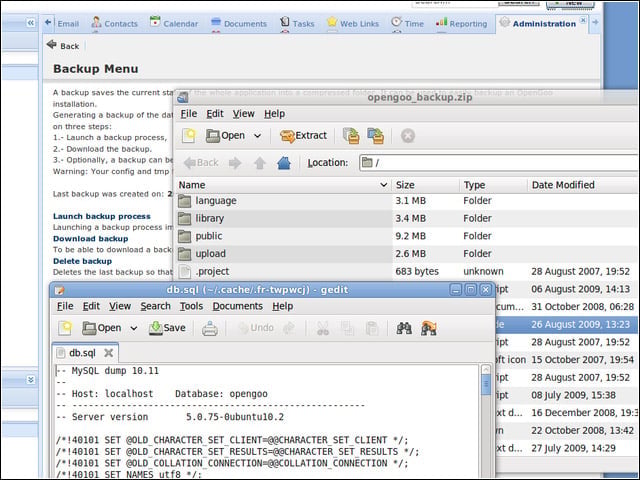Viewport: 640px width, 480px height.
Task: Select the library folder row
Action: [407, 218]
